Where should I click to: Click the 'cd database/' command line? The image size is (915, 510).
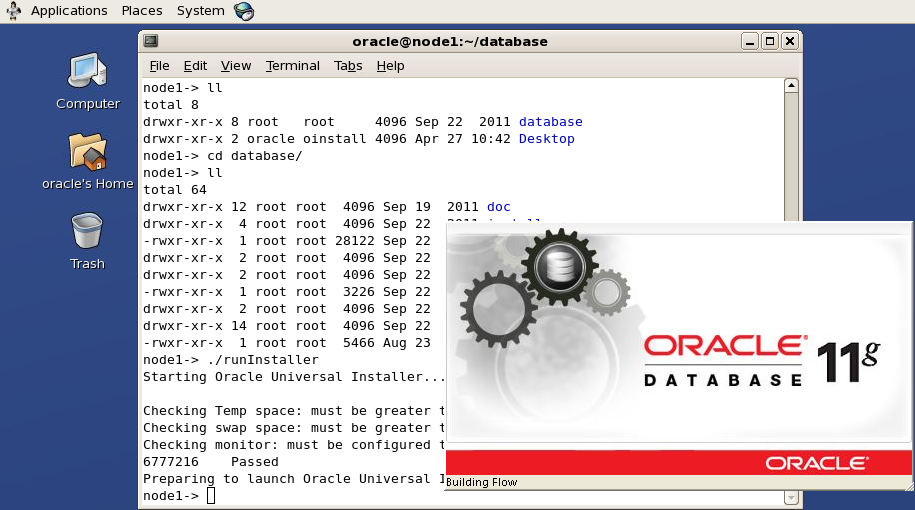pyautogui.click(x=254, y=156)
